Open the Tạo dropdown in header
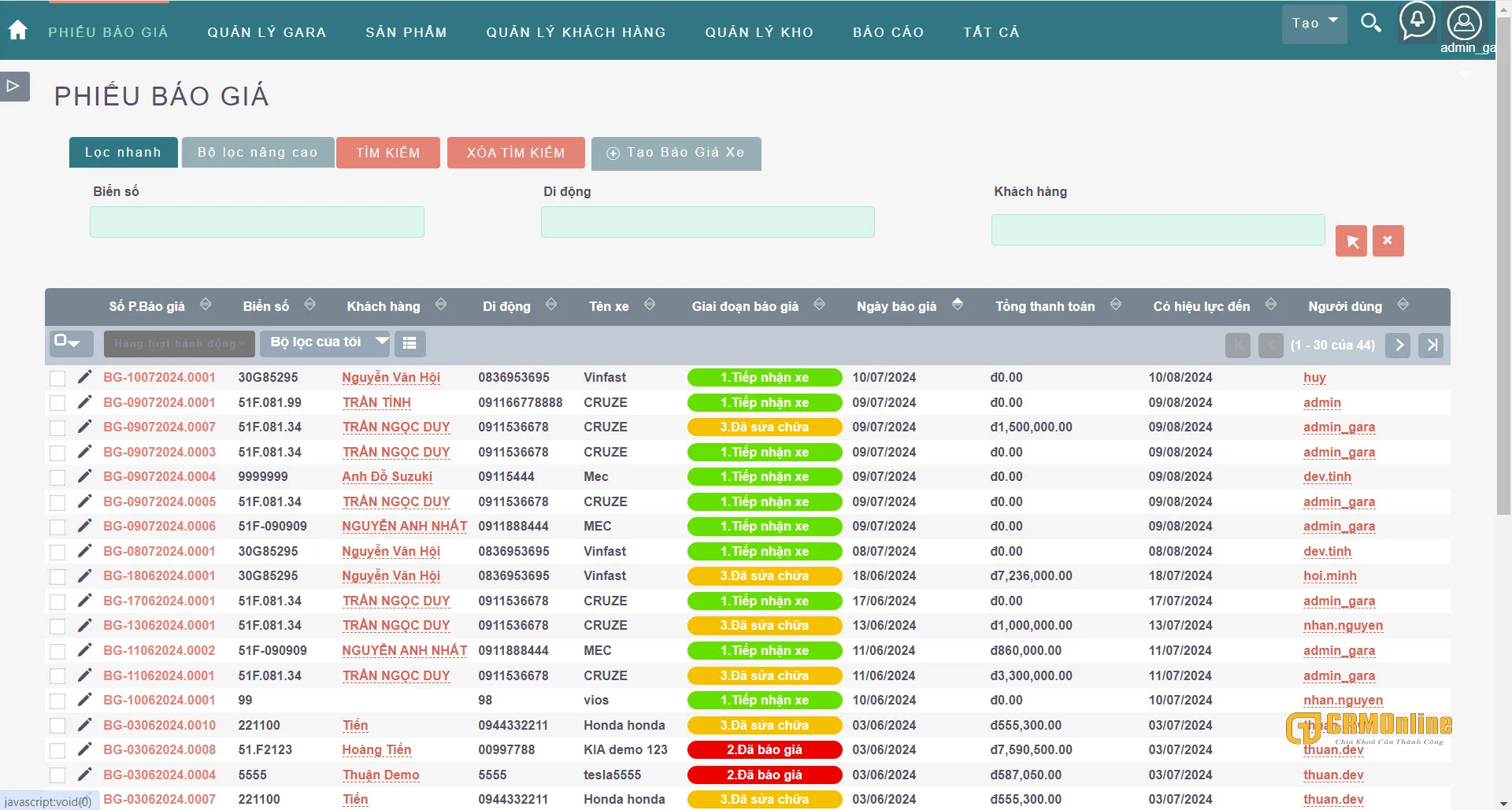 pos(1314,24)
